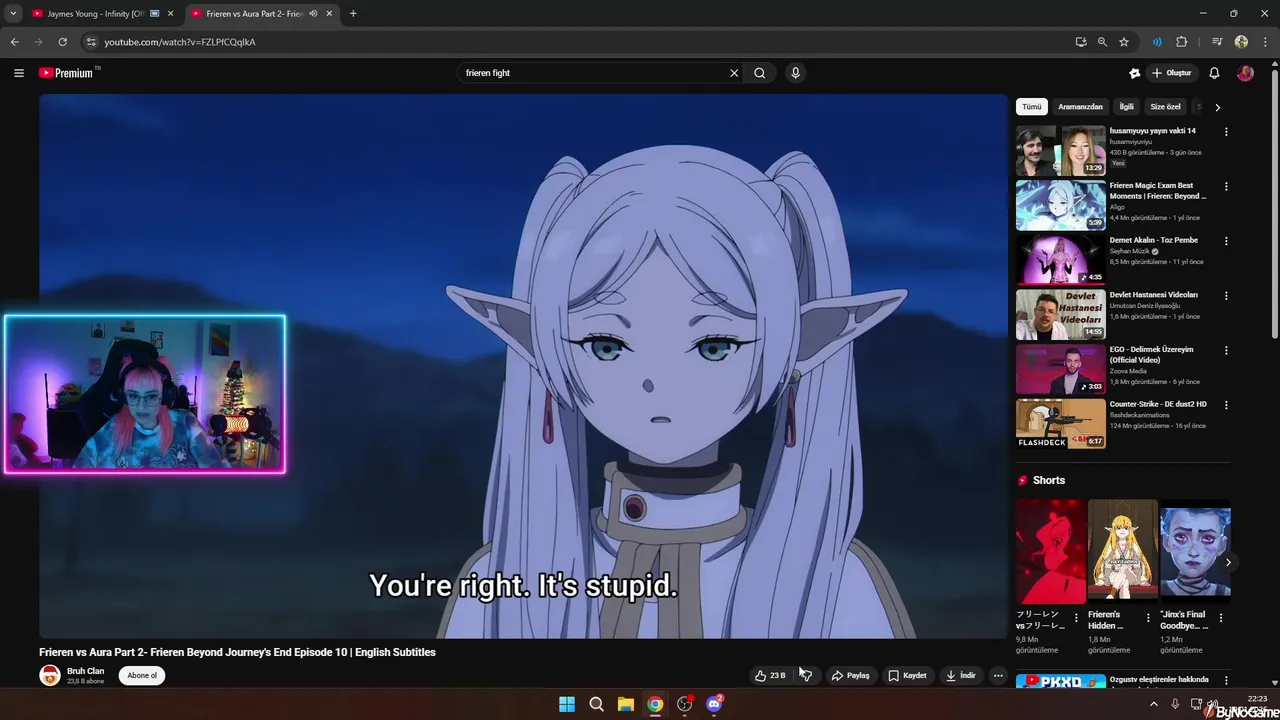Viewport: 1280px width, 720px height.
Task: Subscribe with the Abone ol button
Action: point(142,675)
